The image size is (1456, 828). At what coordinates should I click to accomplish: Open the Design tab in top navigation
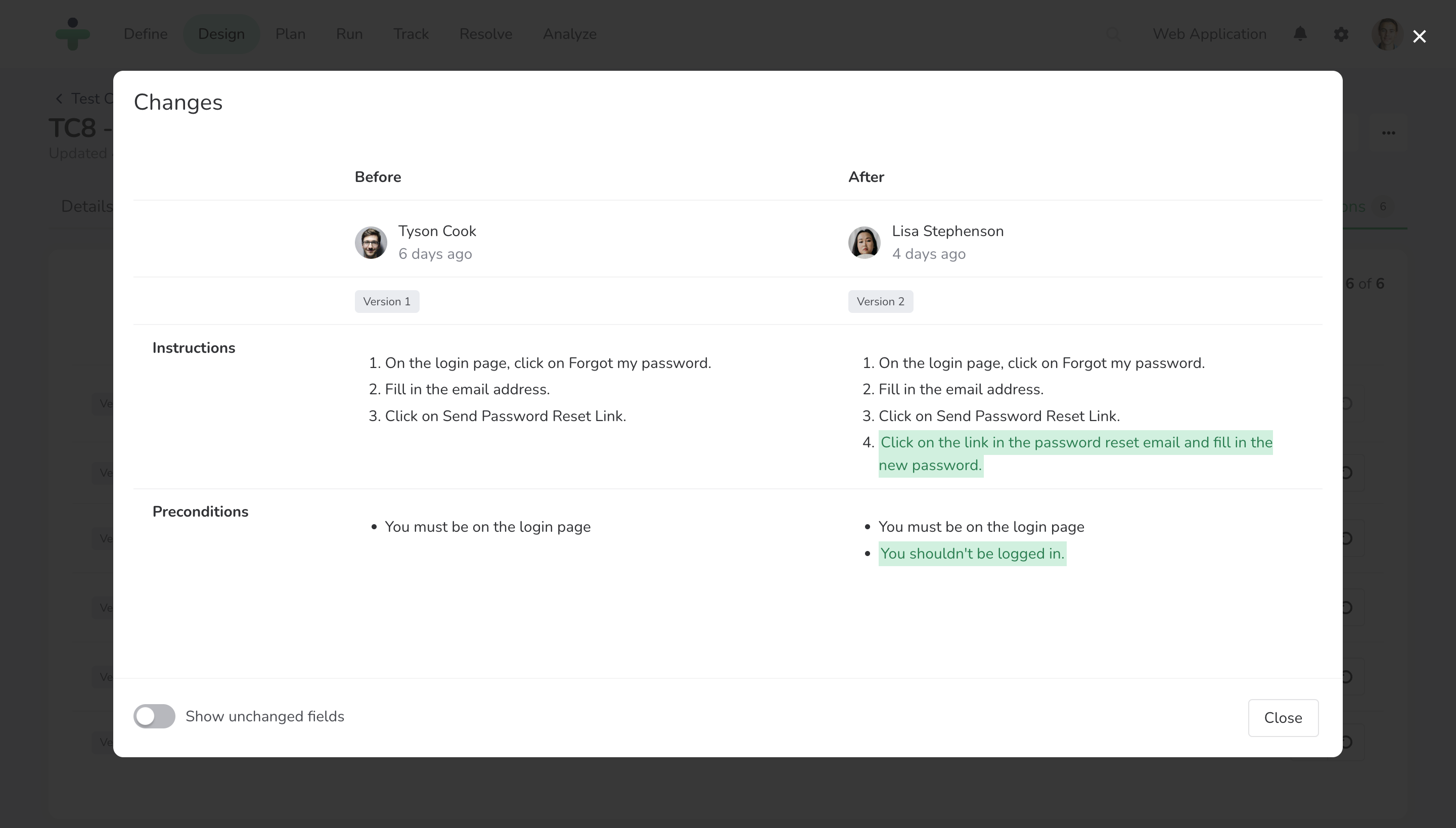221,34
